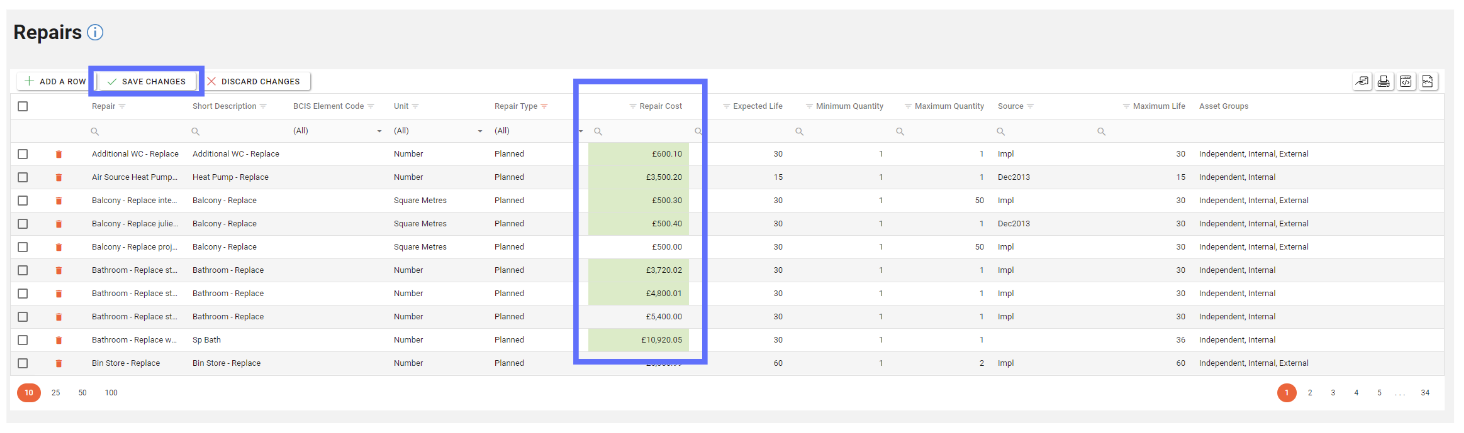
Task: Go to page 2 of the grid
Action: click(1310, 393)
